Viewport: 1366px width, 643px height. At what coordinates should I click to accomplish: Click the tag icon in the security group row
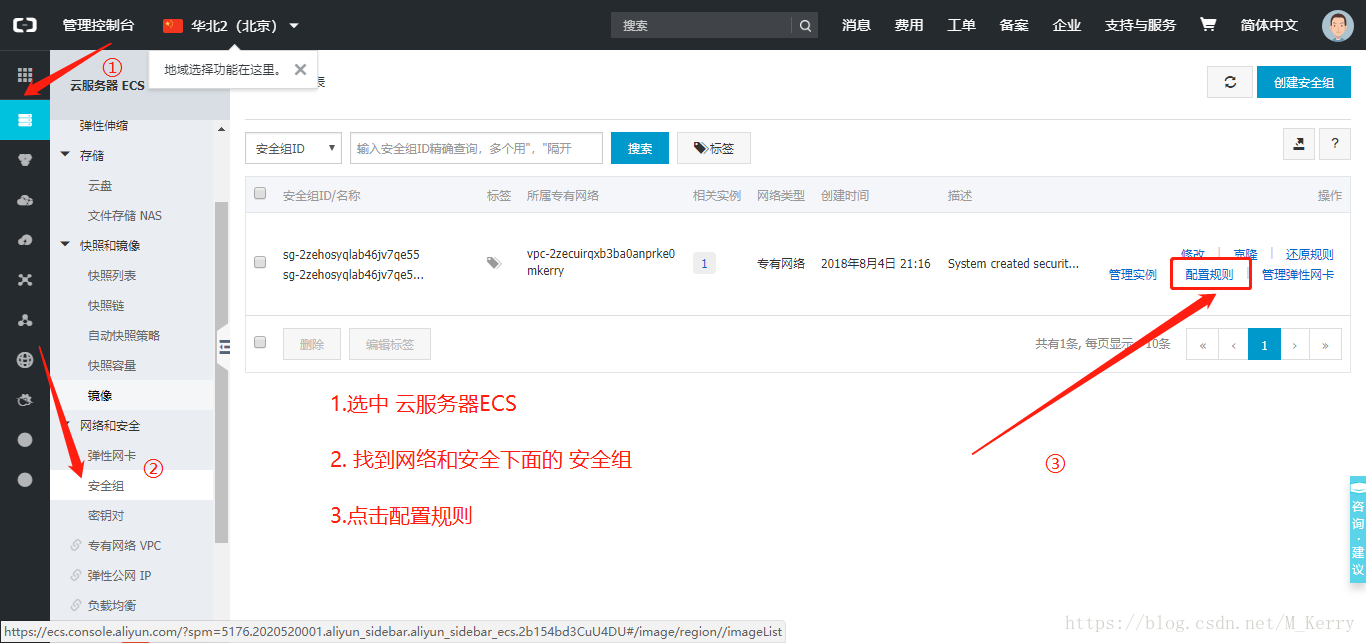point(494,263)
